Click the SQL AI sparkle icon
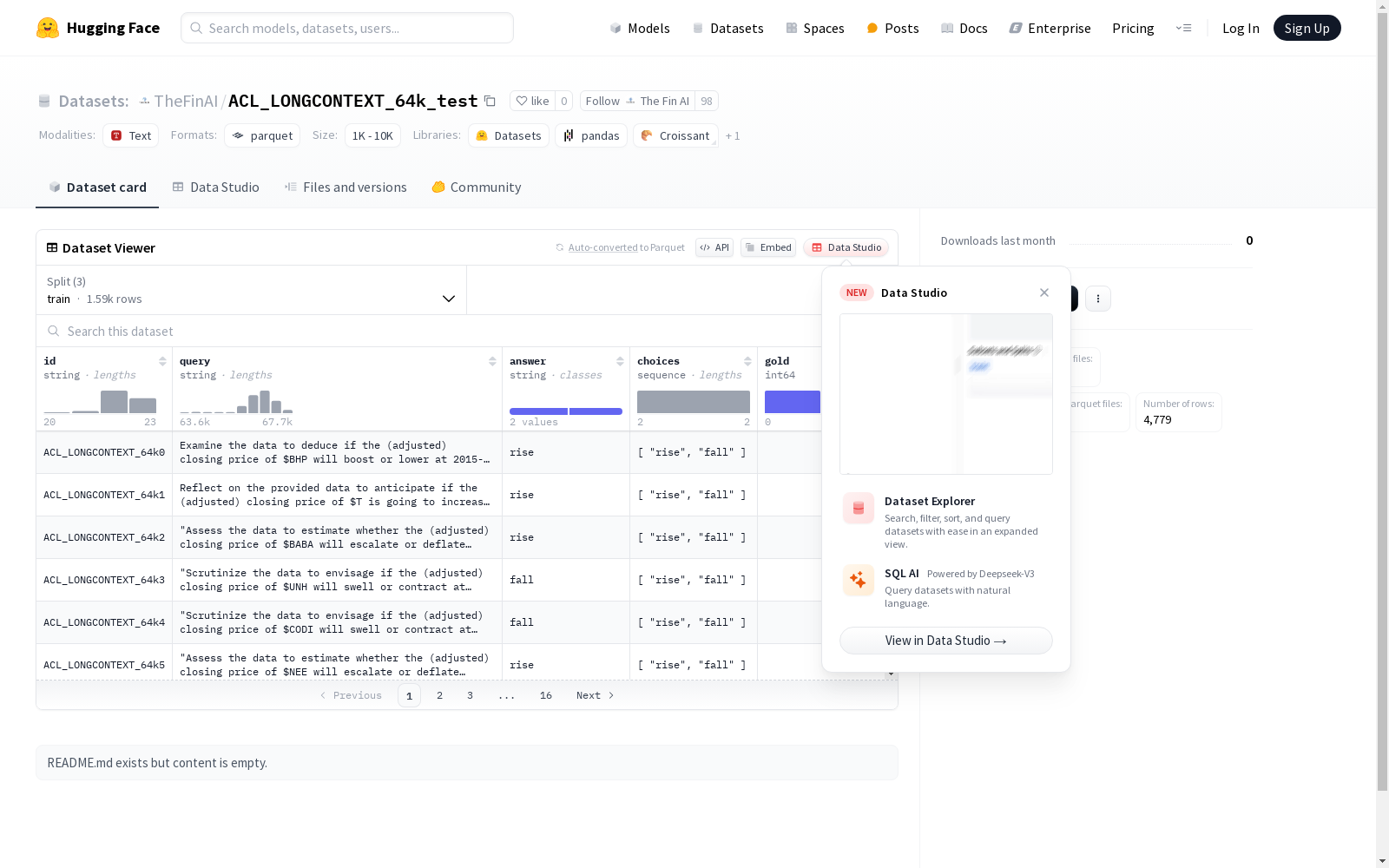 click(x=859, y=580)
